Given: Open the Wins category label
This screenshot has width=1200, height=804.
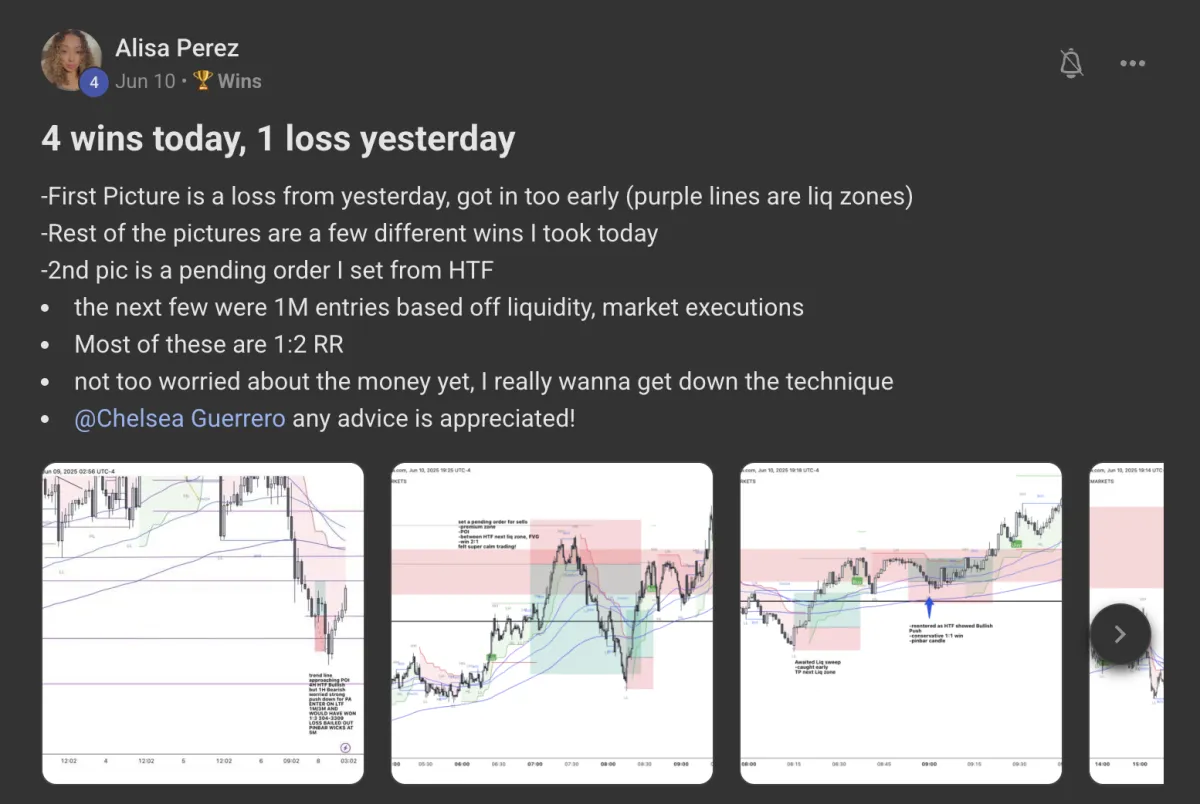Looking at the screenshot, I should click(240, 81).
